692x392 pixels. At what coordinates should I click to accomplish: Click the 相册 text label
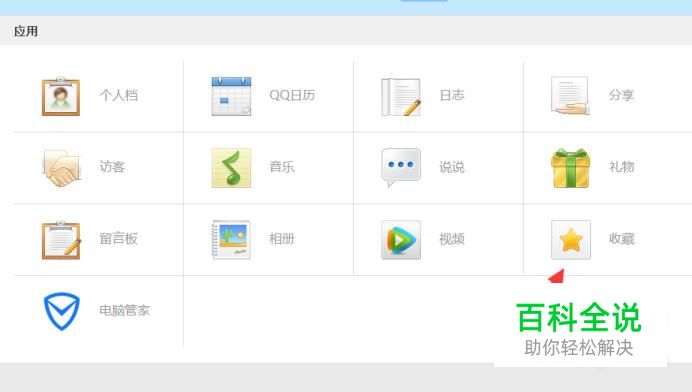tap(282, 239)
